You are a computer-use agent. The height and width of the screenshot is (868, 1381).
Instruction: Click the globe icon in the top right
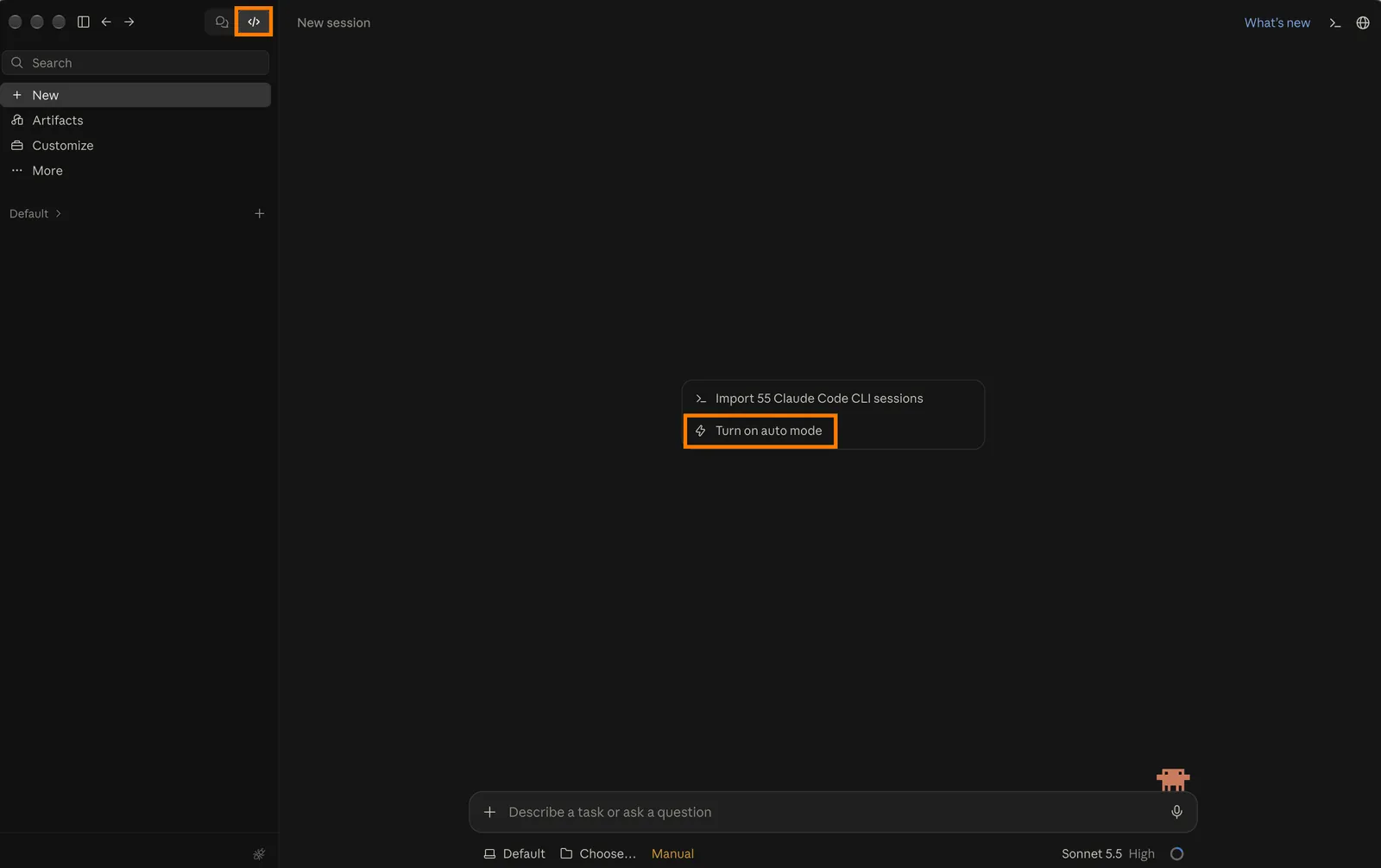(x=1363, y=23)
